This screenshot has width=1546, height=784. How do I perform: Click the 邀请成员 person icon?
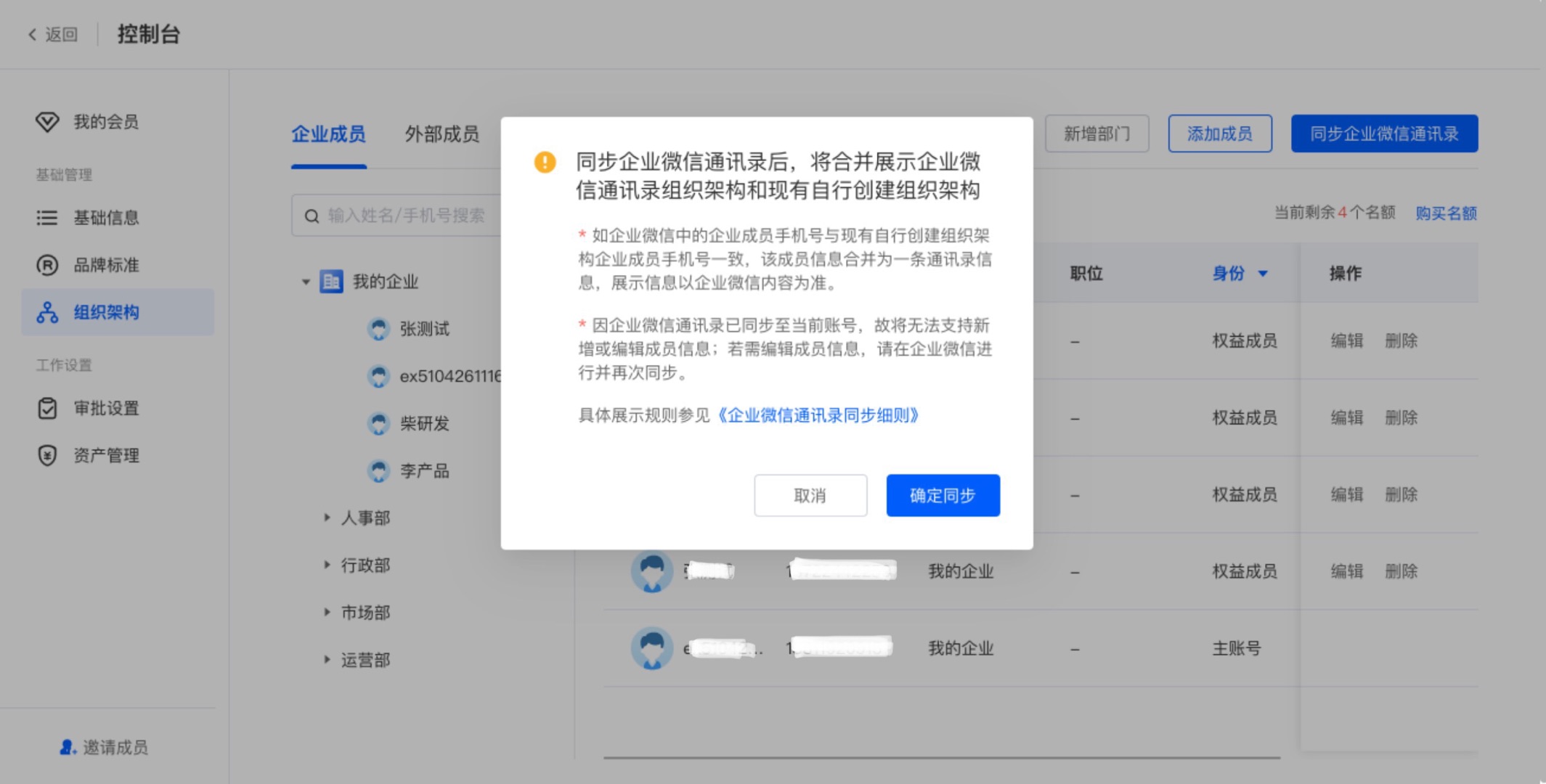point(68,747)
